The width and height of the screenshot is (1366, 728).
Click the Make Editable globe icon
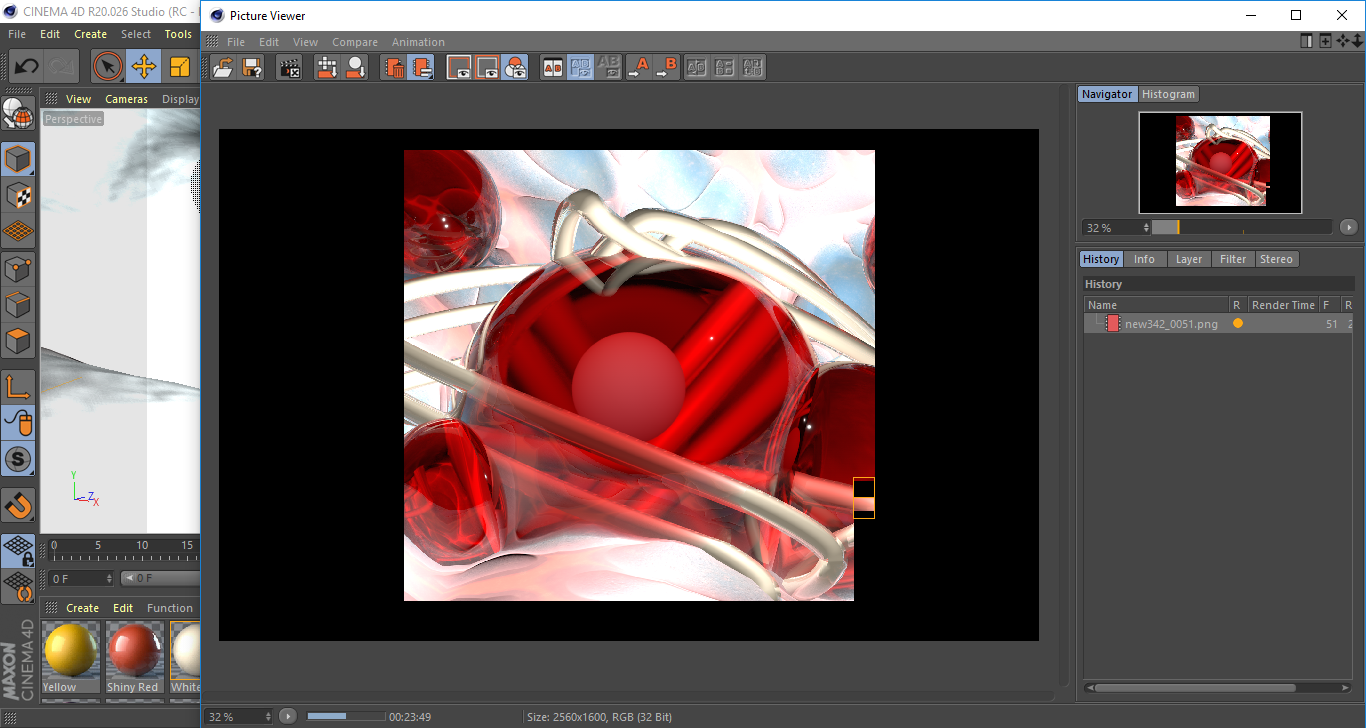pyautogui.click(x=18, y=113)
